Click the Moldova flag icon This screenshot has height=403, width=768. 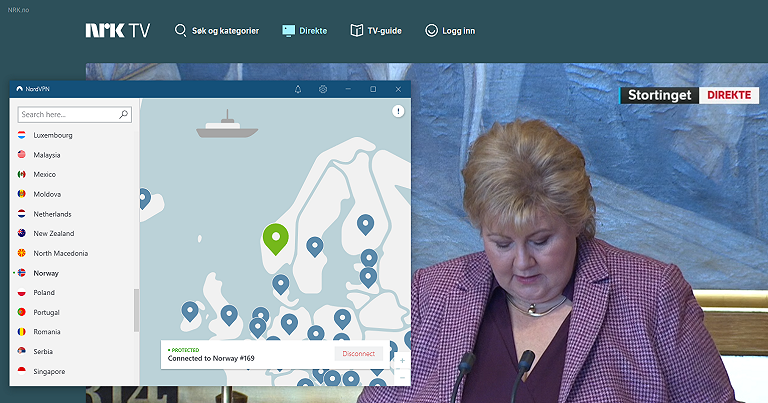[22, 194]
